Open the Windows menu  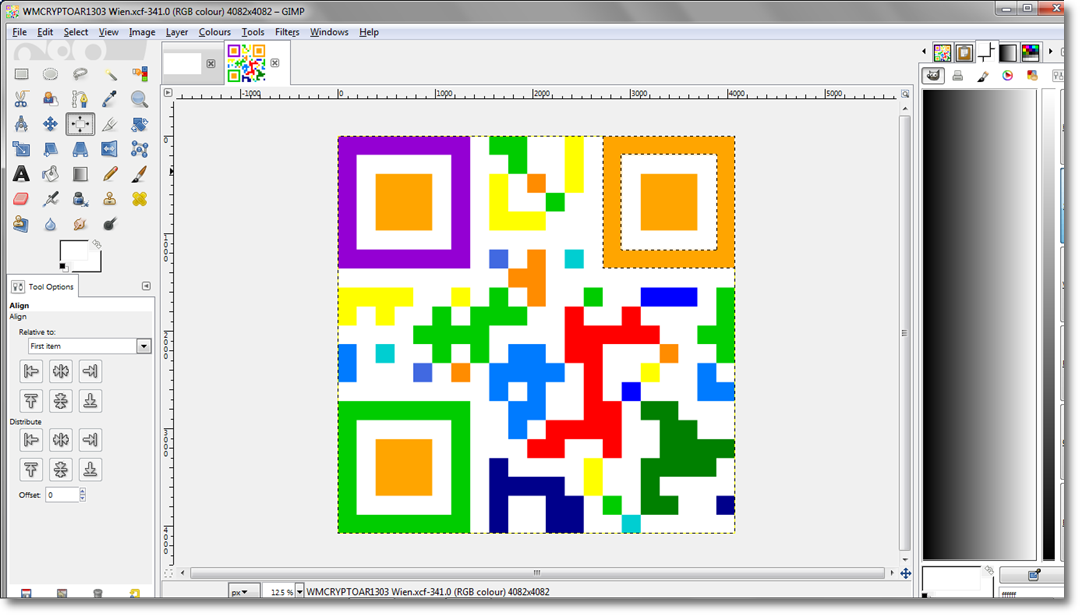329,32
